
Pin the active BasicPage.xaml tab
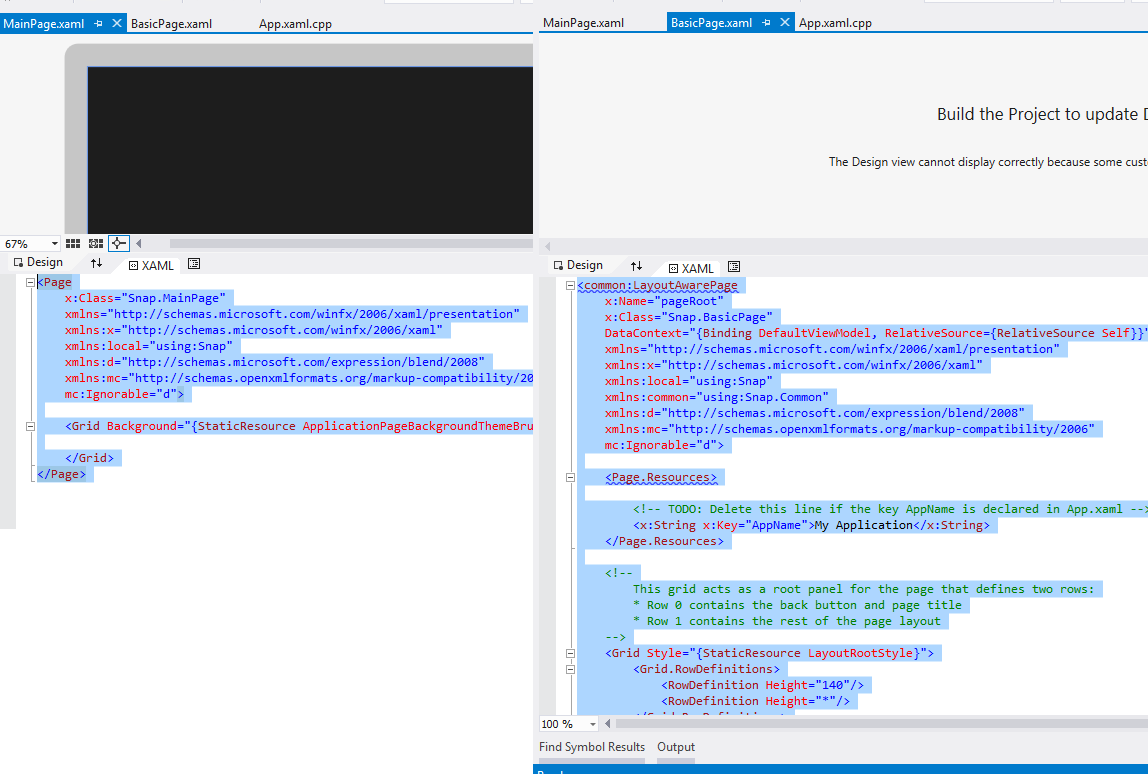pyautogui.click(x=767, y=23)
